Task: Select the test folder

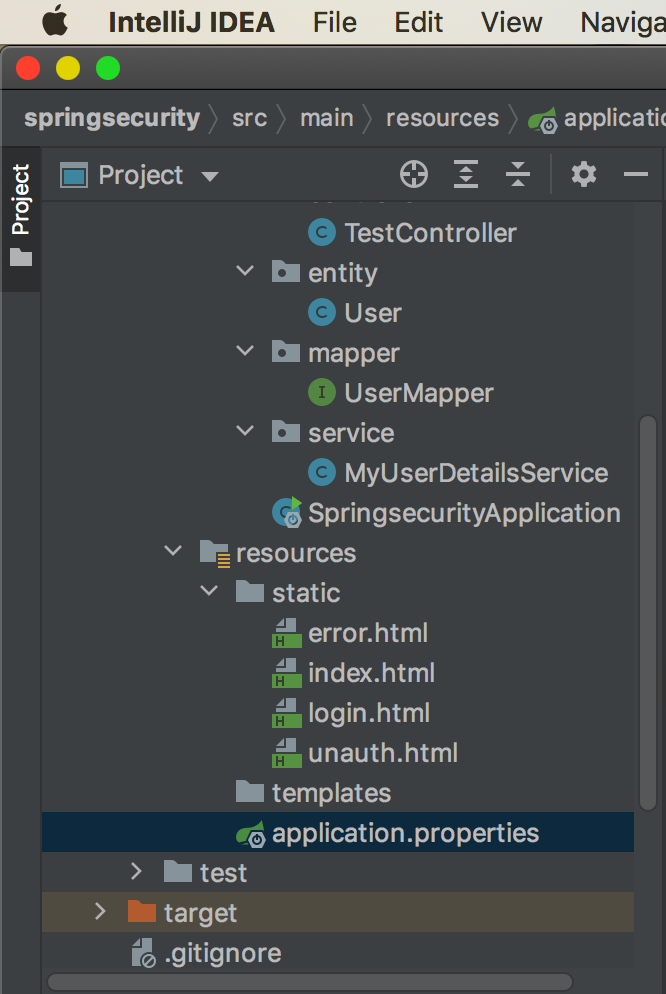Action: click(223, 873)
